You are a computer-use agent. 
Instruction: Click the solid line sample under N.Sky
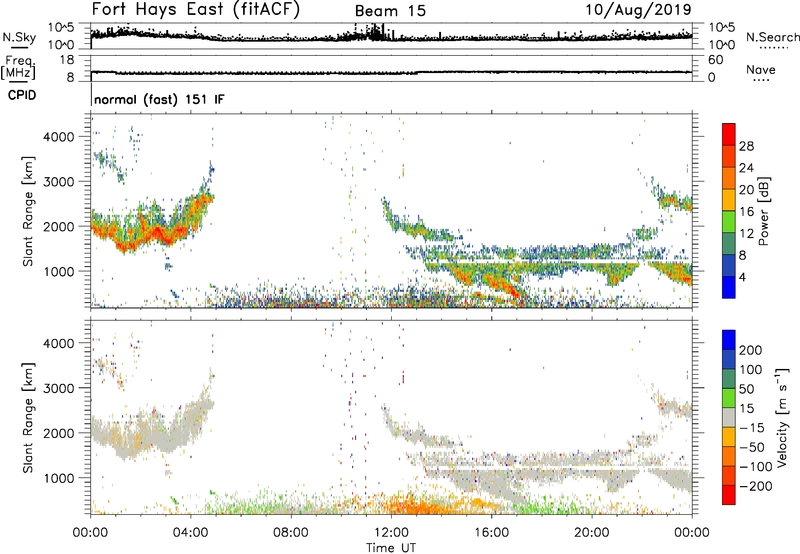(x=19, y=47)
